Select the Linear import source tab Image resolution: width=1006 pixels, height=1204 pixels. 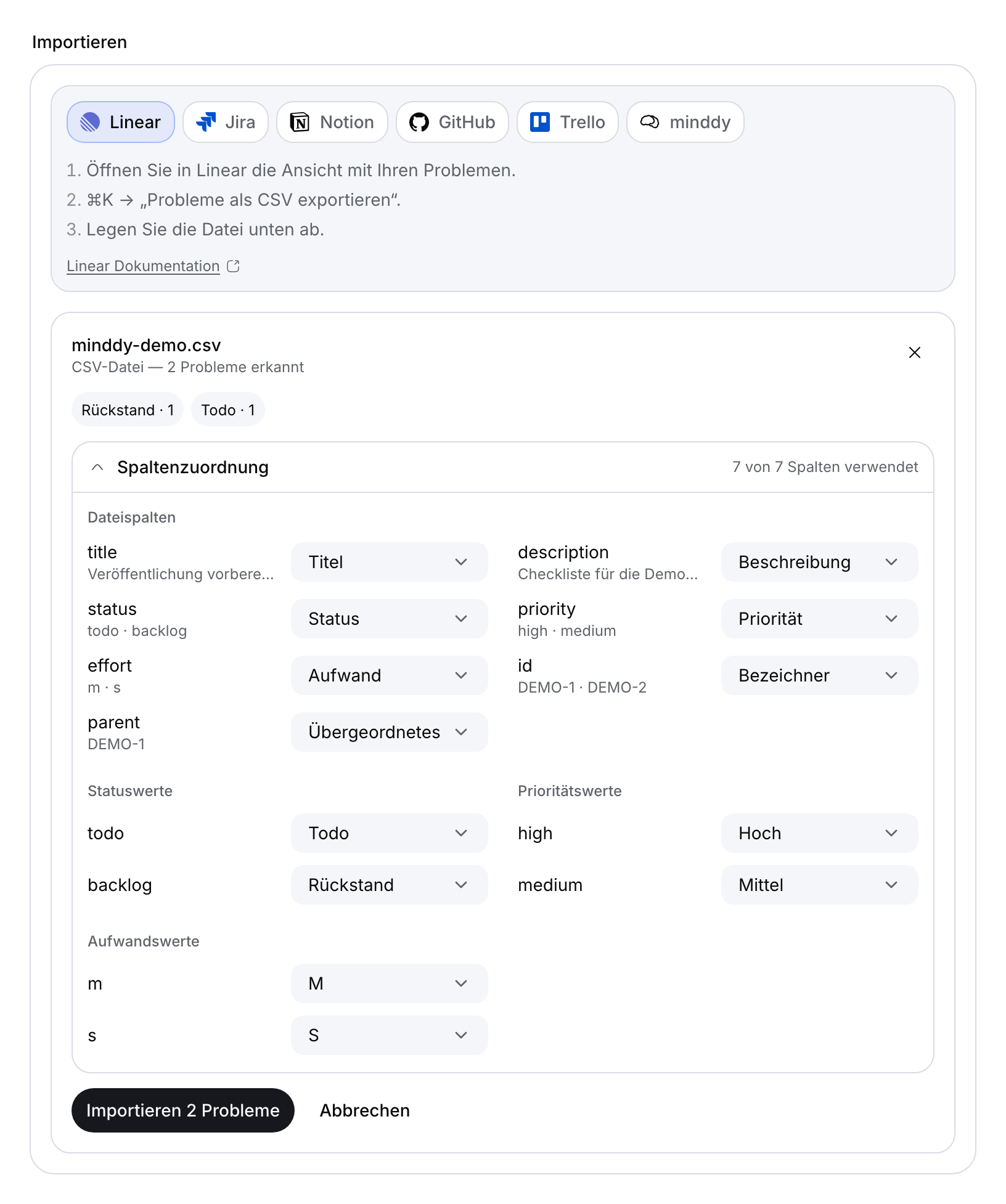point(121,122)
